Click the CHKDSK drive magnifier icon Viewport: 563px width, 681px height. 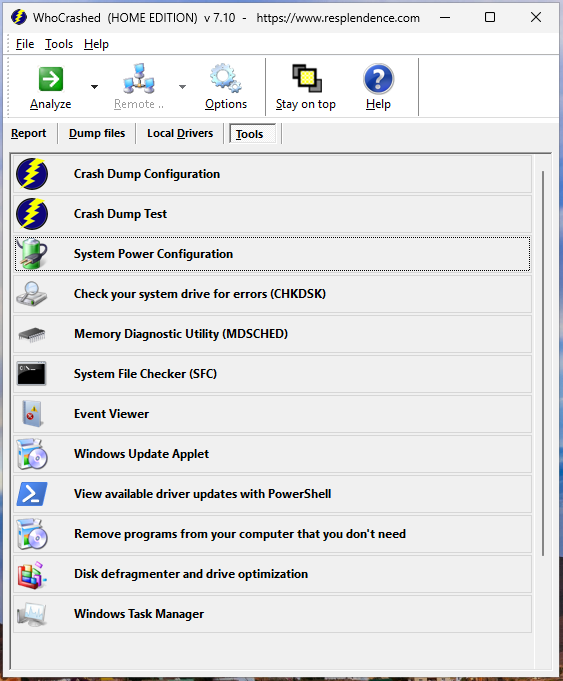[x=32, y=294]
